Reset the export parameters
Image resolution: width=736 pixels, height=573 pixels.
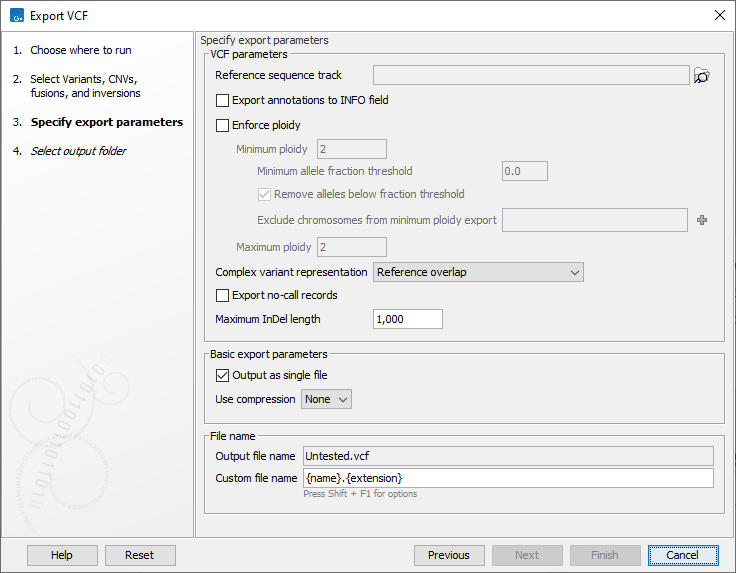[139, 555]
